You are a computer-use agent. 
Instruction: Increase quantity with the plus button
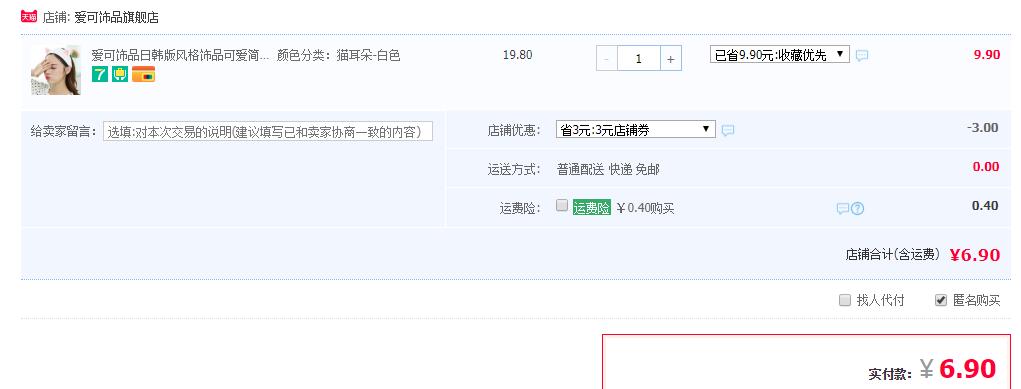point(671,59)
